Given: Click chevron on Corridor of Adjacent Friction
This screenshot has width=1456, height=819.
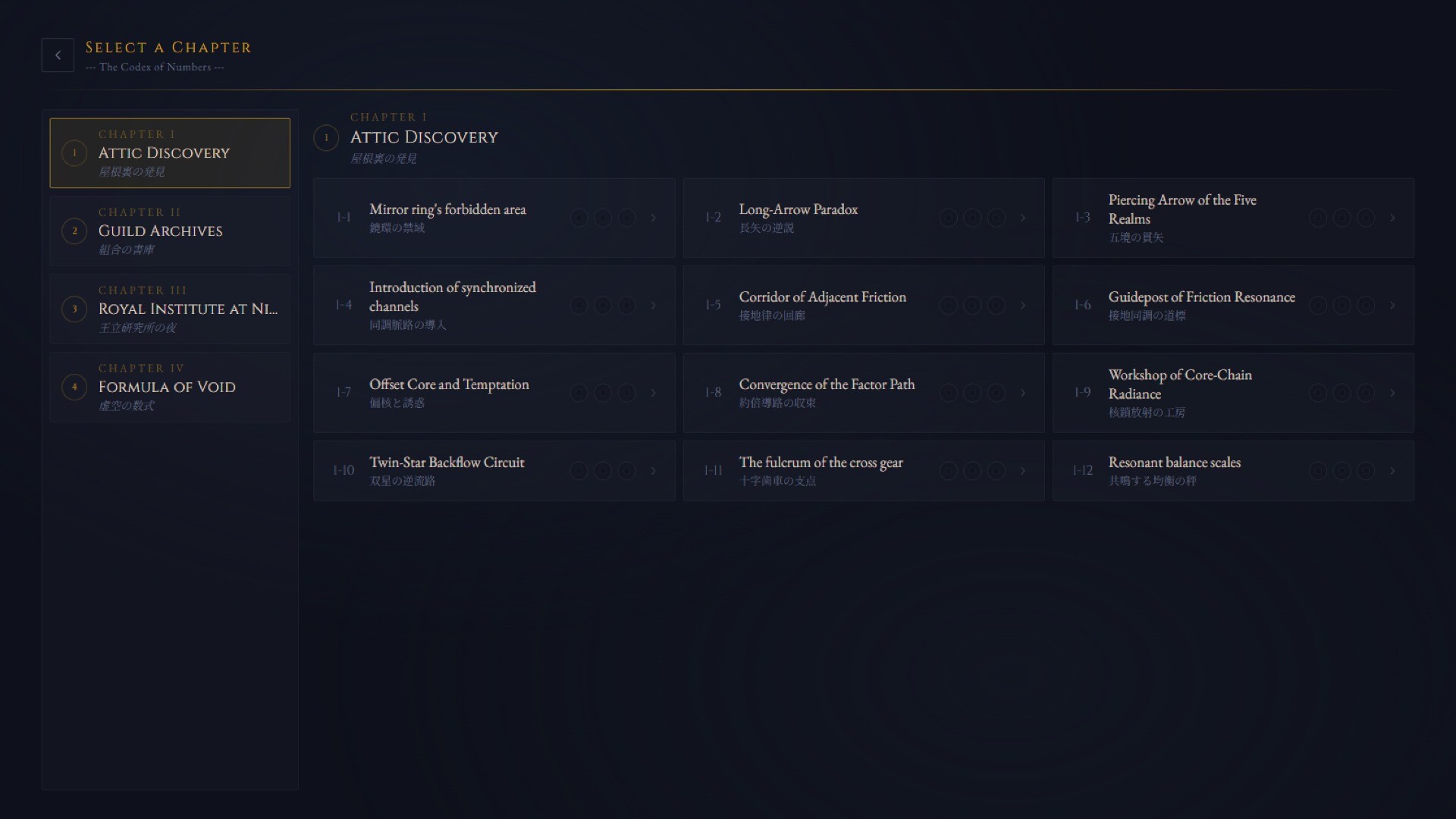Looking at the screenshot, I should coord(1023,306).
